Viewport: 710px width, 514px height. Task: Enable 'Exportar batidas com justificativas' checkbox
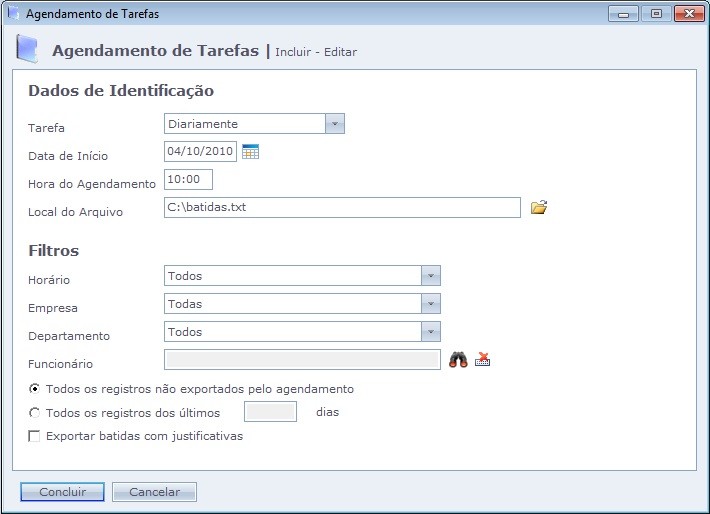[x=35, y=436]
